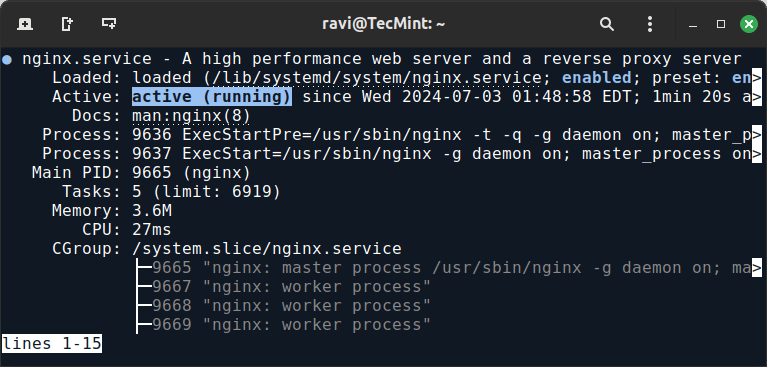Click 'Tasks: 5 (limit: 6919)' text
Screen dimensions: 767x367
click(x=171, y=192)
